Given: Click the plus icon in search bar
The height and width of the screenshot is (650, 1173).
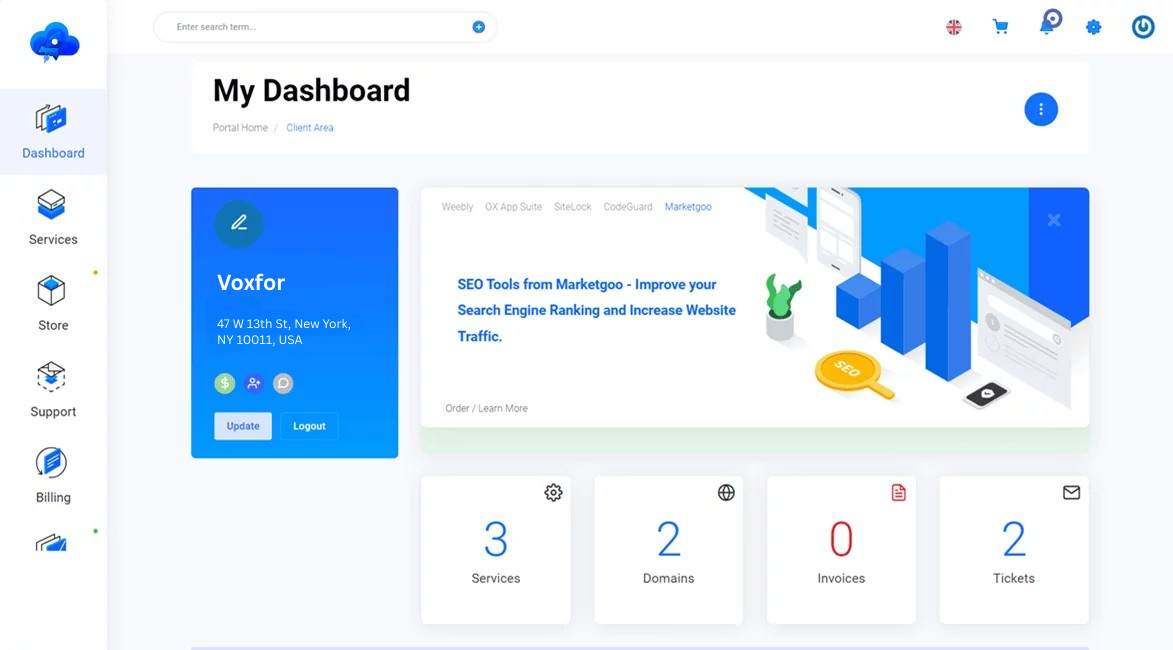Looking at the screenshot, I should pos(479,27).
